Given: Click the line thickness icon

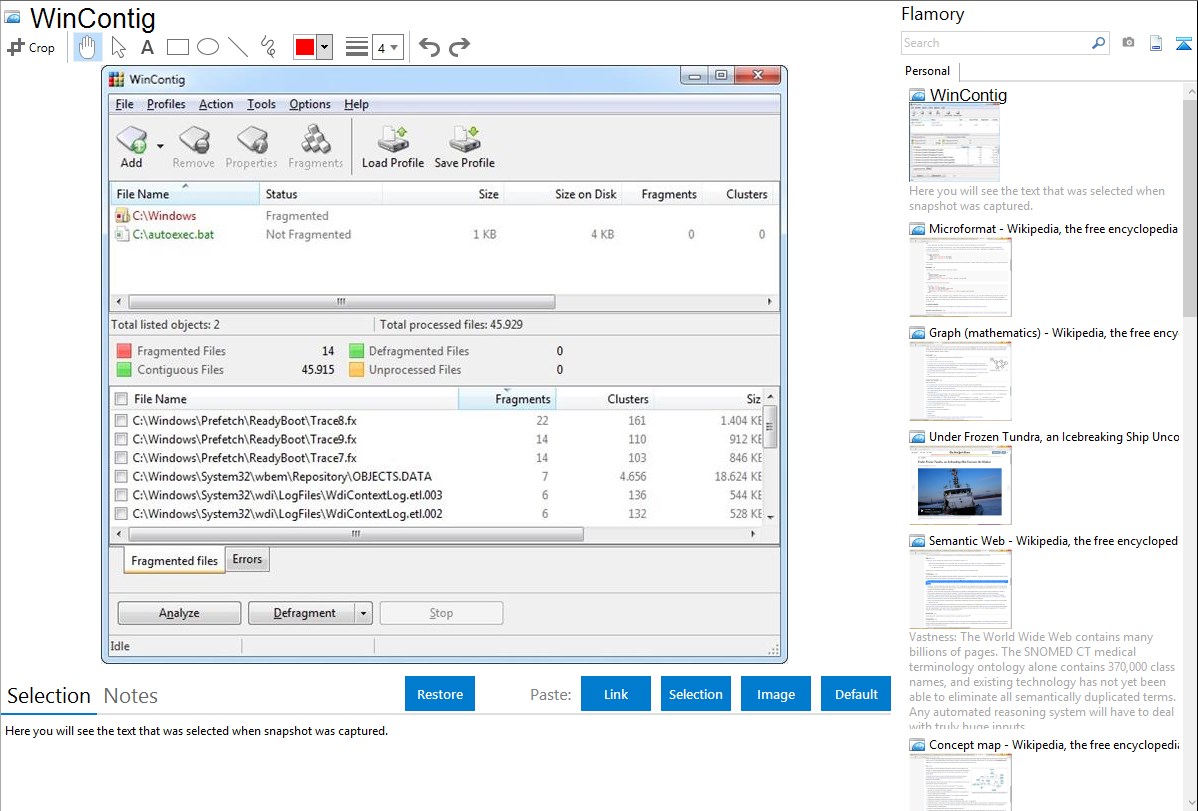Looking at the screenshot, I should click(x=356, y=47).
